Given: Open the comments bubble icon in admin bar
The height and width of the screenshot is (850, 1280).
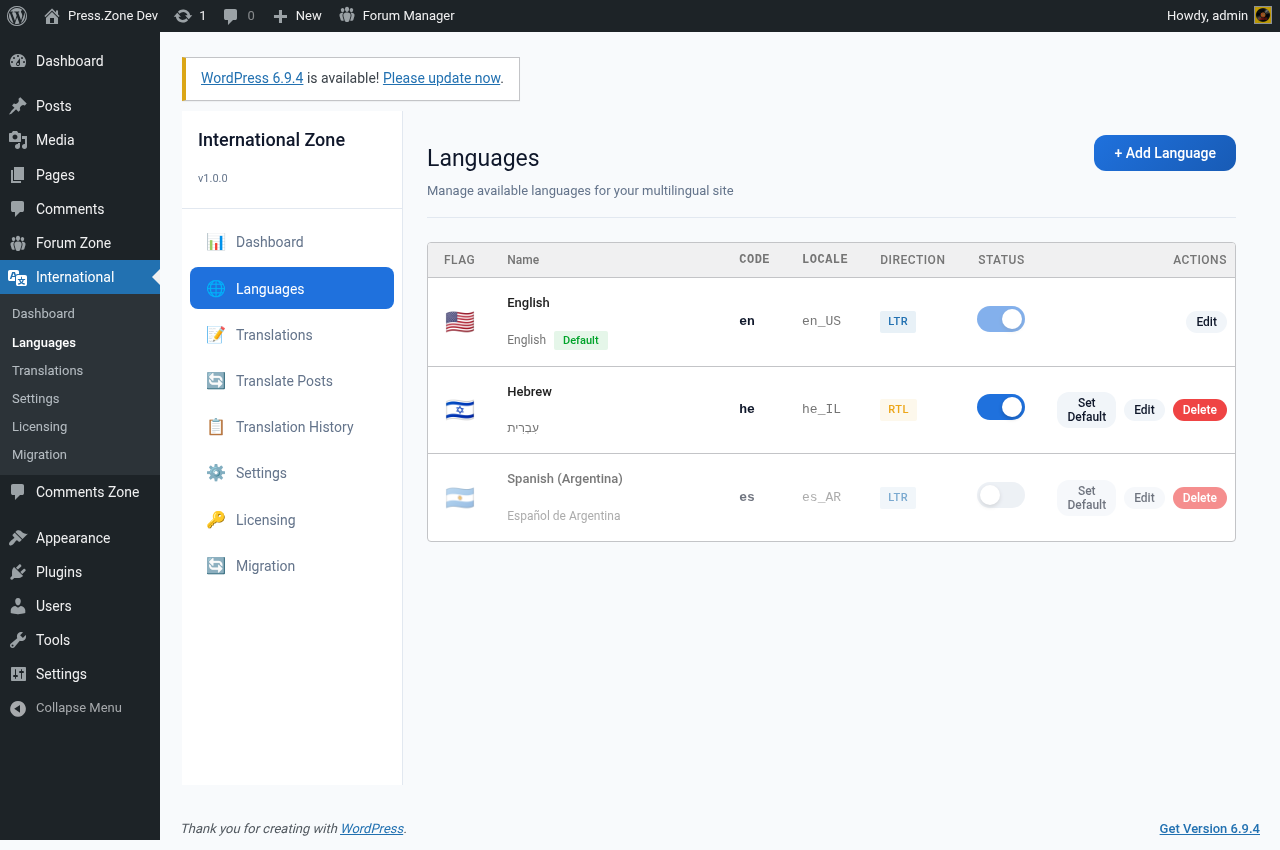Looking at the screenshot, I should coord(231,16).
